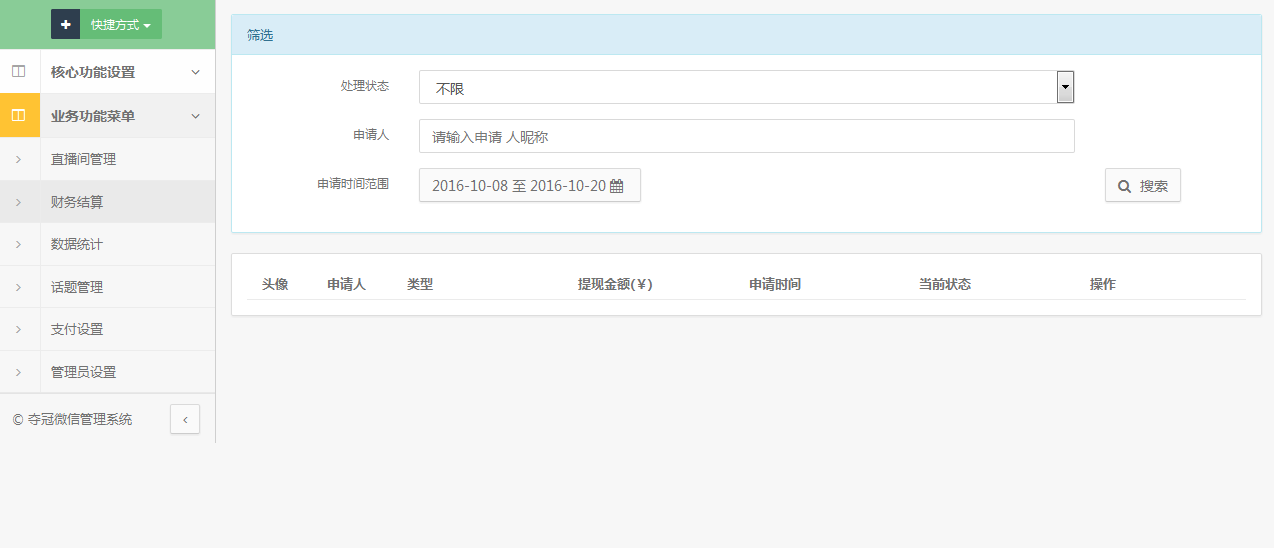The width and height of the screenshot is (1274, 548).
Task: Click the 筛选 panel header
Action: 746,35
